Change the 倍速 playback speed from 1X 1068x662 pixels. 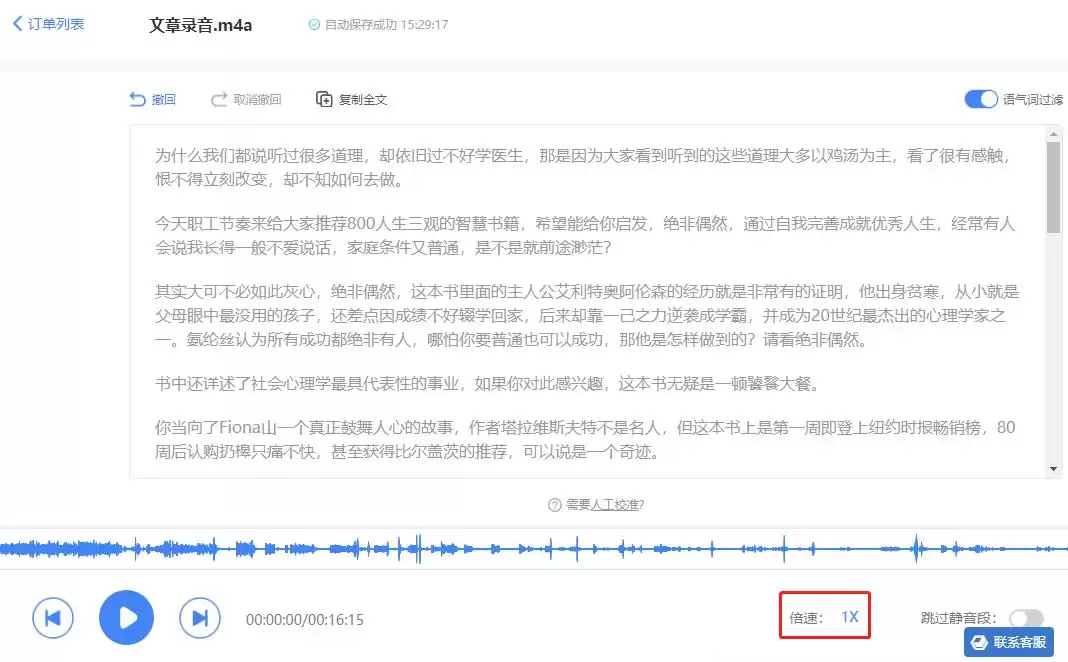[x=849, y=617]
